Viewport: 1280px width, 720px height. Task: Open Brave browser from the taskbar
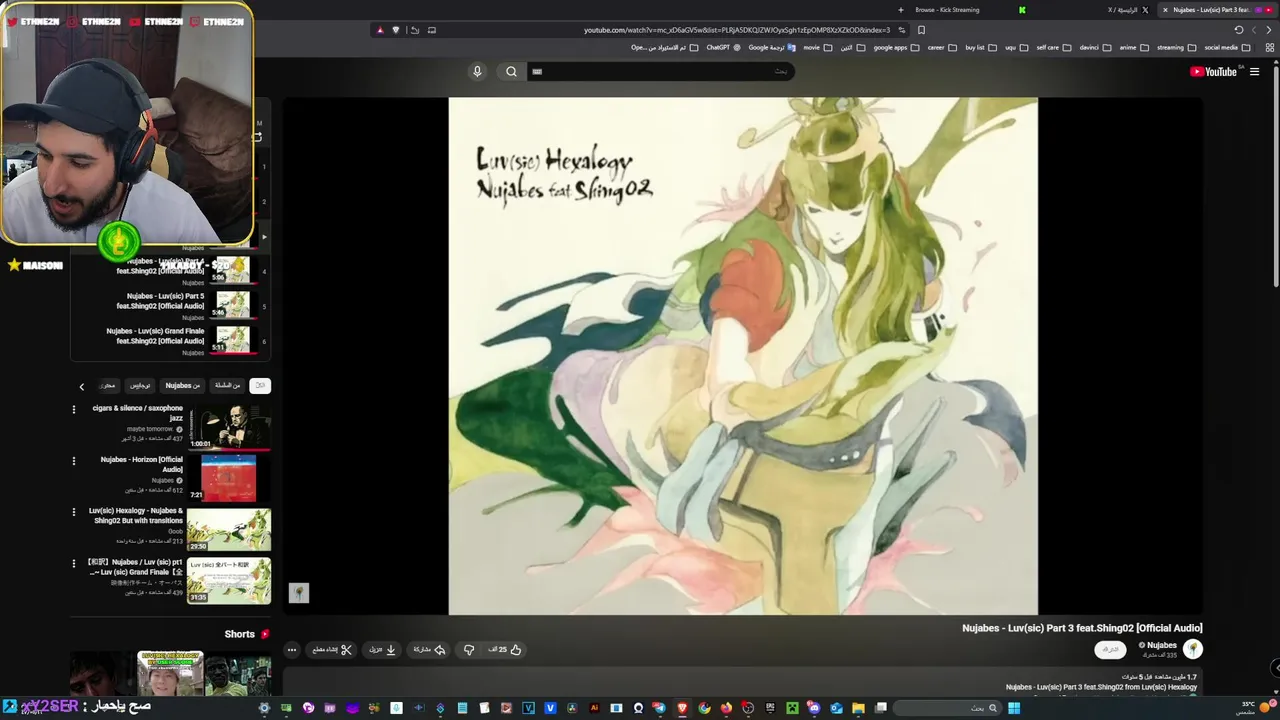(682, 708)
